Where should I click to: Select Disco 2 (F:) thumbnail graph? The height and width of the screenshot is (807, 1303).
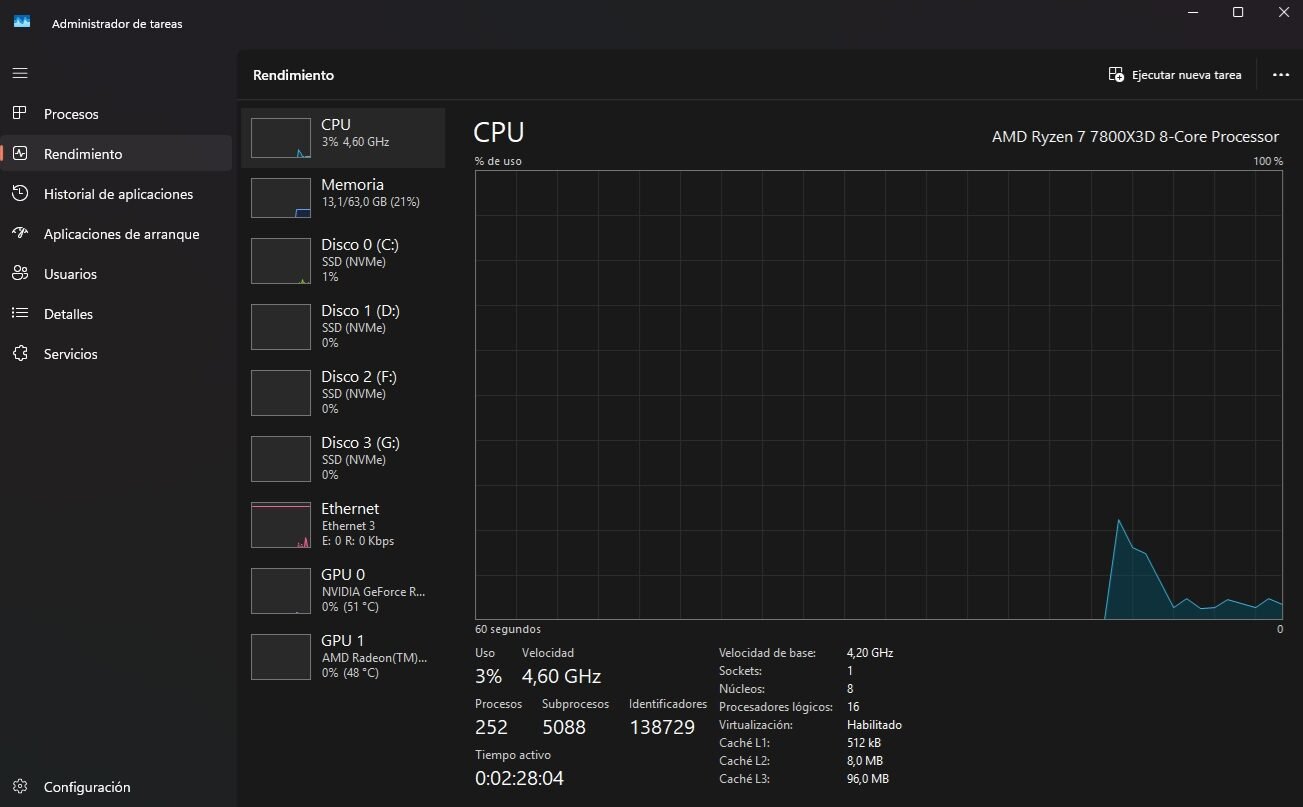pyautogui.click(x=281, y=393)
